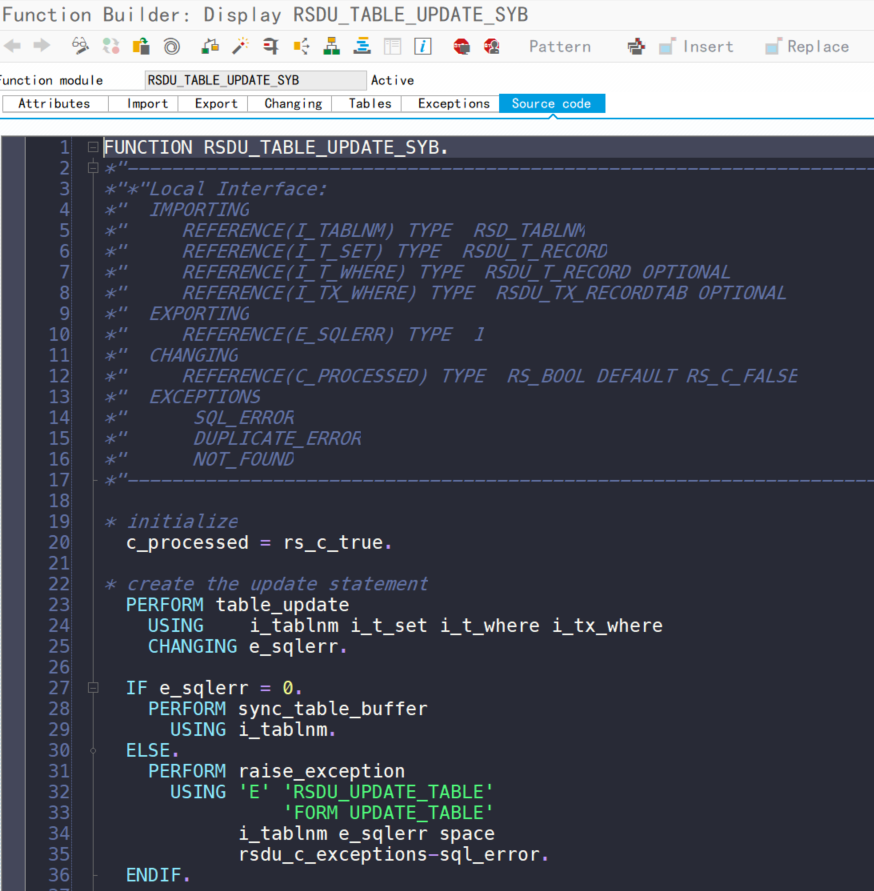Switch to the Attributes tab
The width and height of the screenshot is (874, 891).
pyautogui.click(x=55, y=103)
